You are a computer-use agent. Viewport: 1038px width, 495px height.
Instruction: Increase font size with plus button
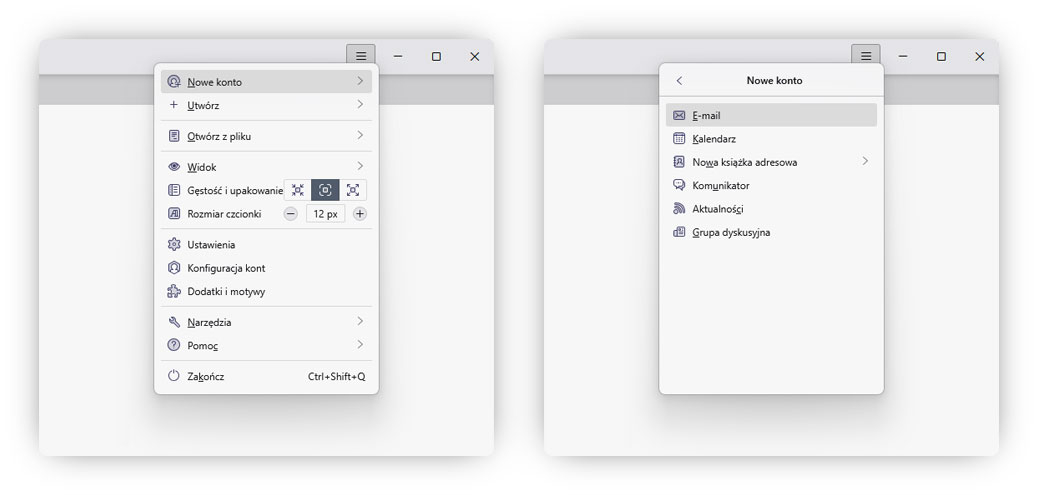[x=359, y=214]
